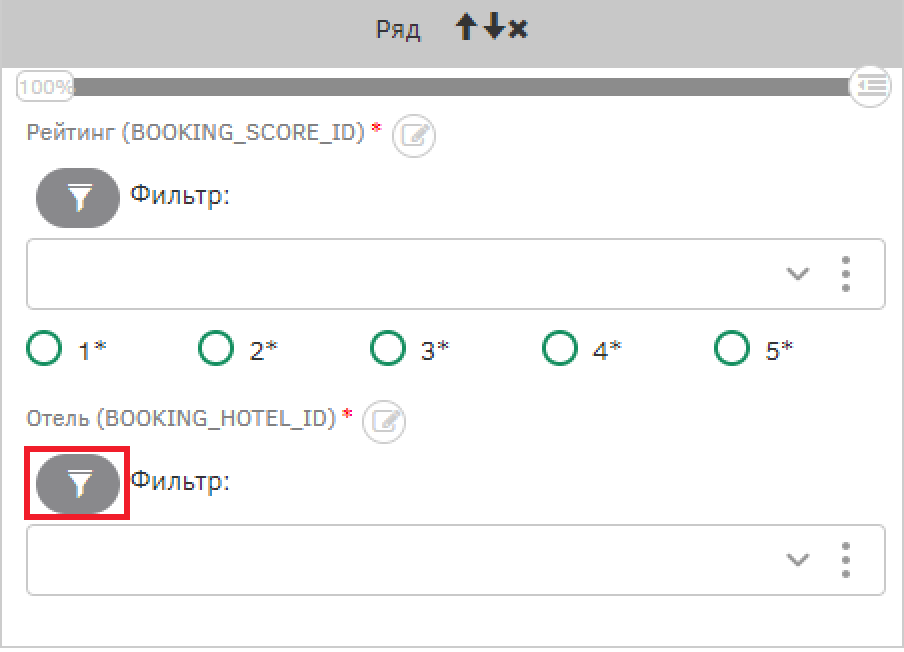Image resolution: width=904 pixels, height=652 pixels.
Task: Choose the 4* rating option
Action: point(560,348)
